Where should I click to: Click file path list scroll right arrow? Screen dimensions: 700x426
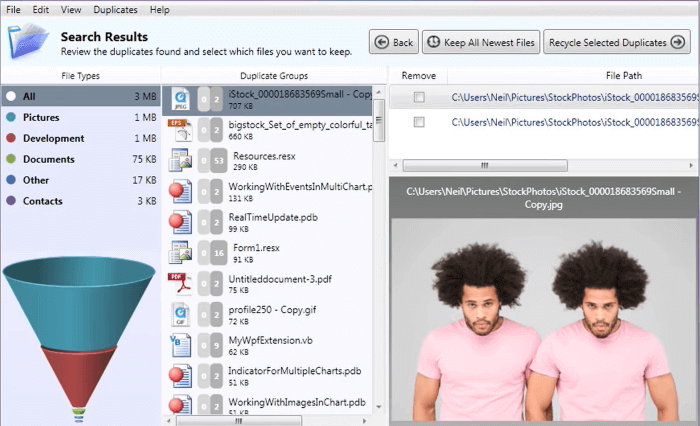[x=691, y=165]
